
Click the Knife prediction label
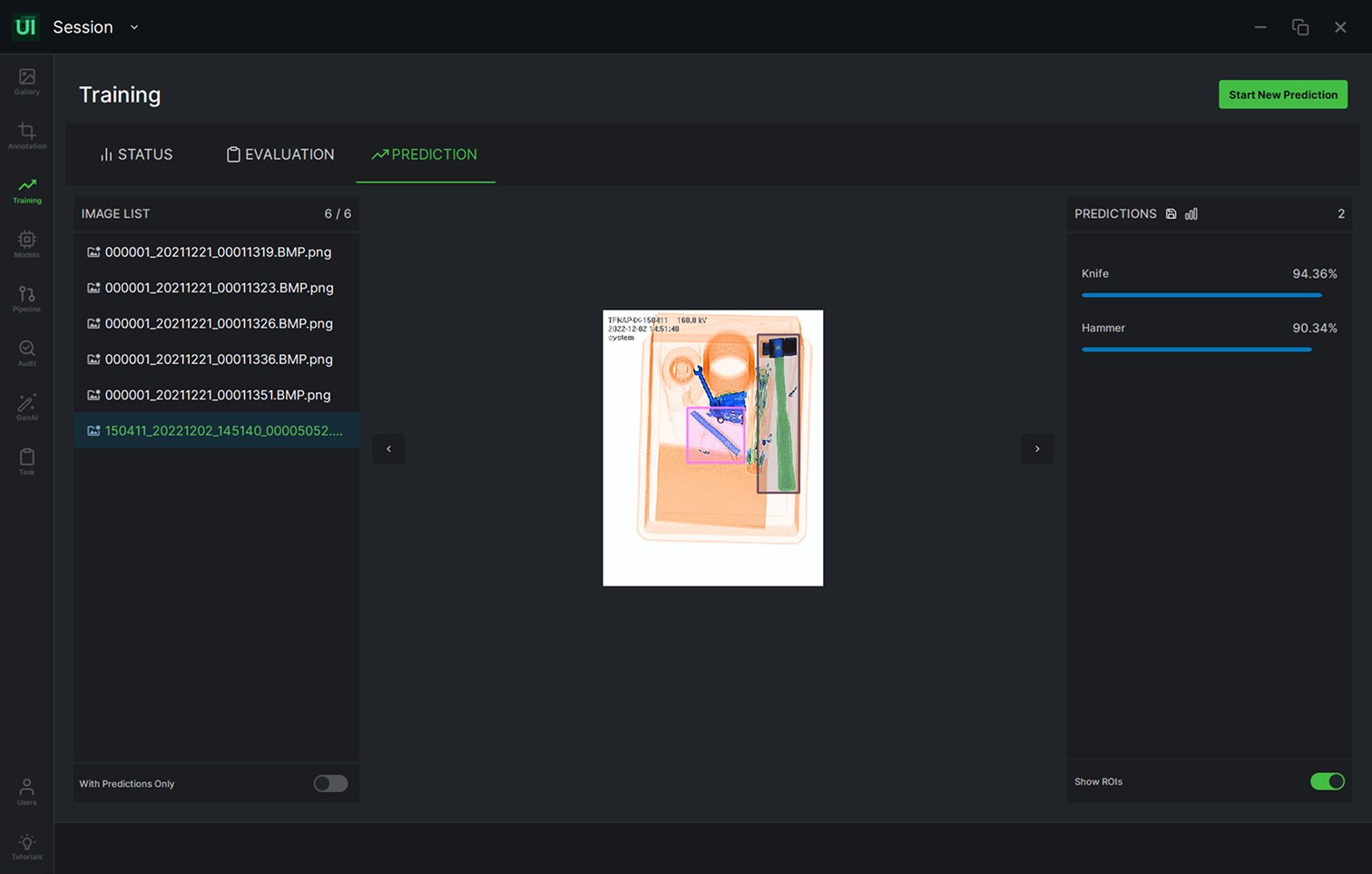[x=1095, y=273]
